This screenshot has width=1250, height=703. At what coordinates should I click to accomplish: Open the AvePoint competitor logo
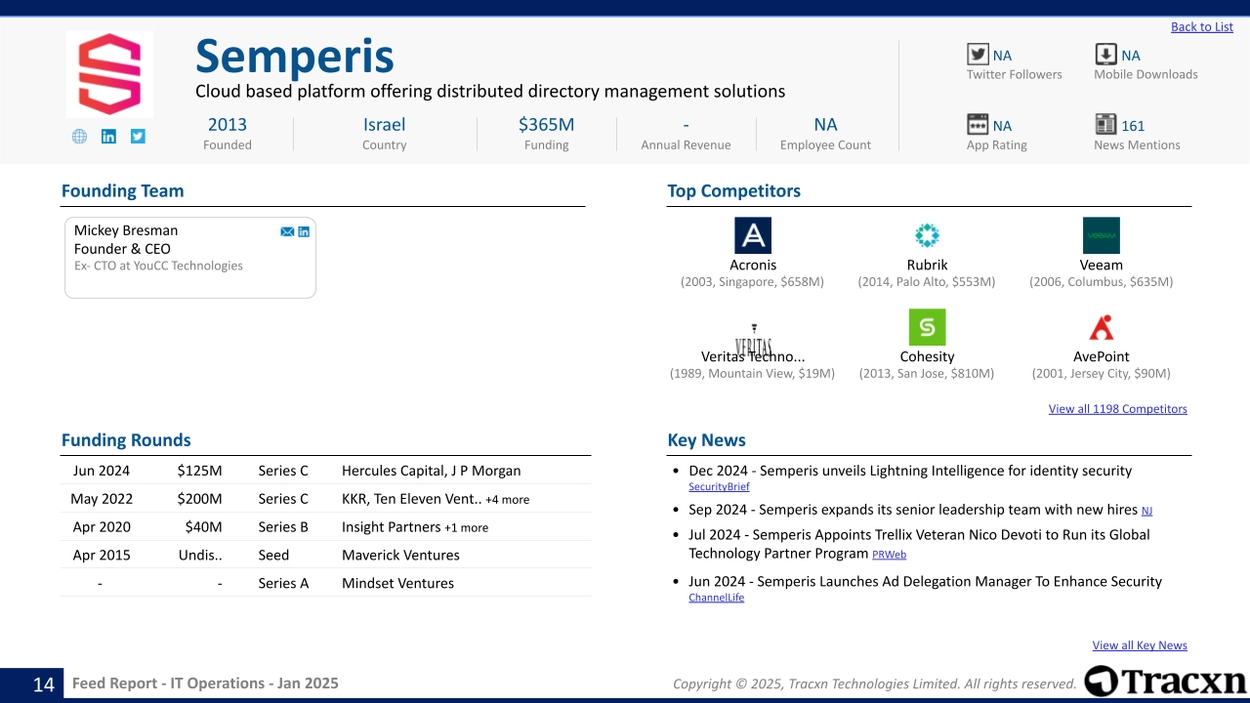(1101, 327)
